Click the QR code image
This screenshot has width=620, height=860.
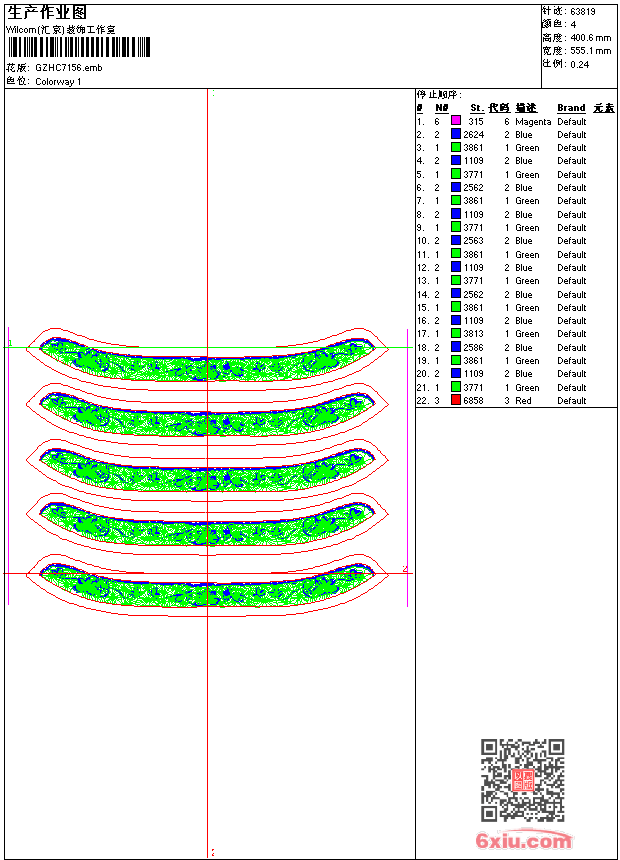pos(523,780)
